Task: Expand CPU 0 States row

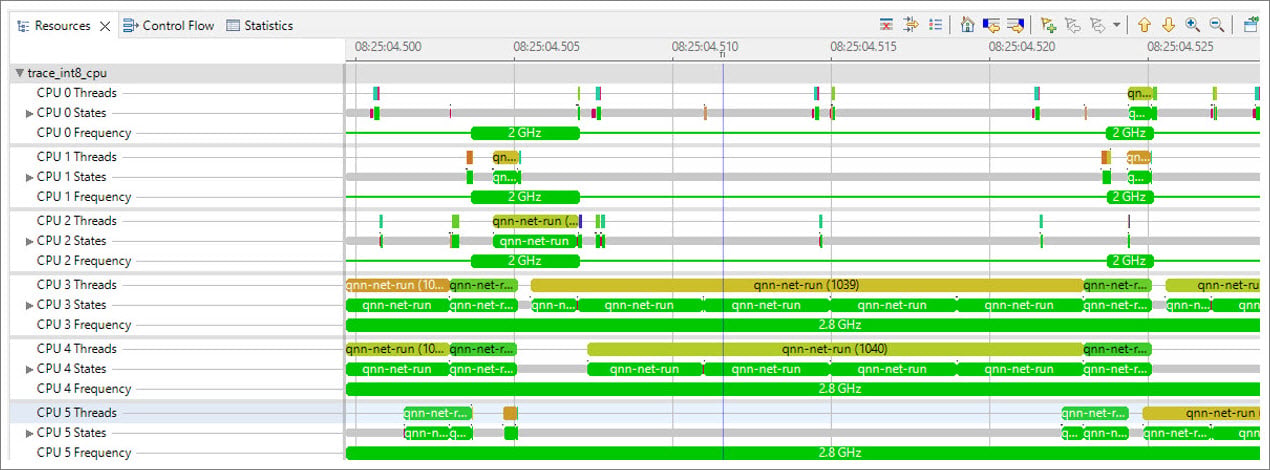Action: click(x=30, y=113)
